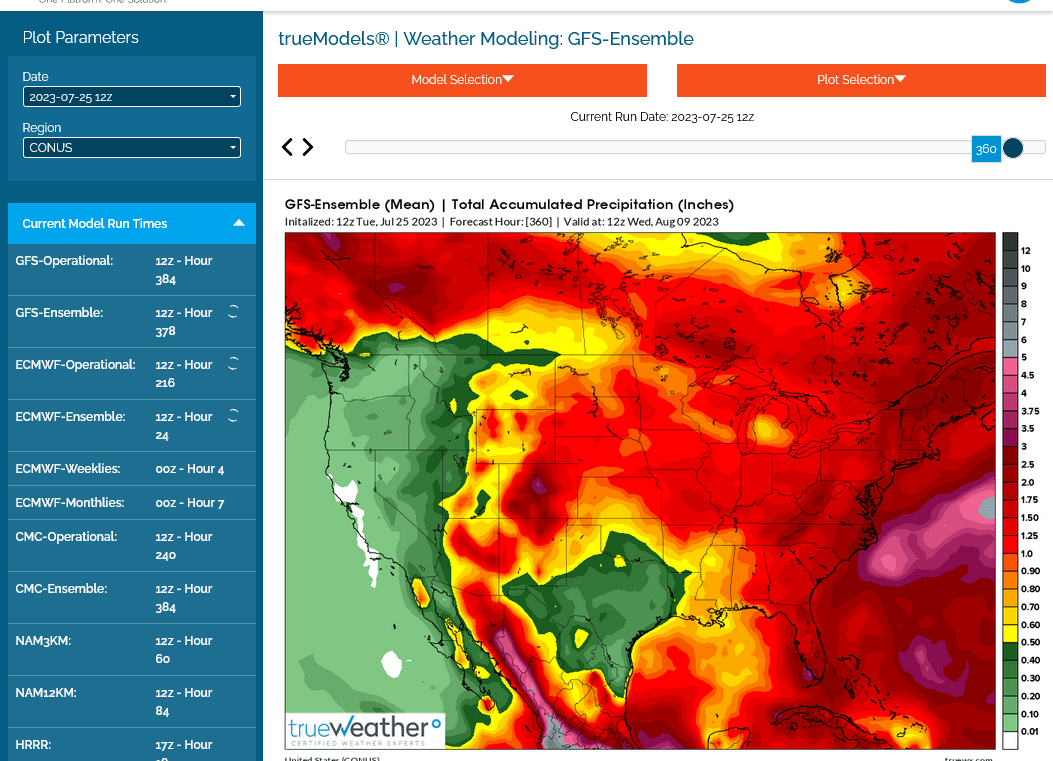This screenshot has width=1053, height=761.
Task: Click the '12z - Hour 84' NAM12KM value
Action: coord(184,701)
